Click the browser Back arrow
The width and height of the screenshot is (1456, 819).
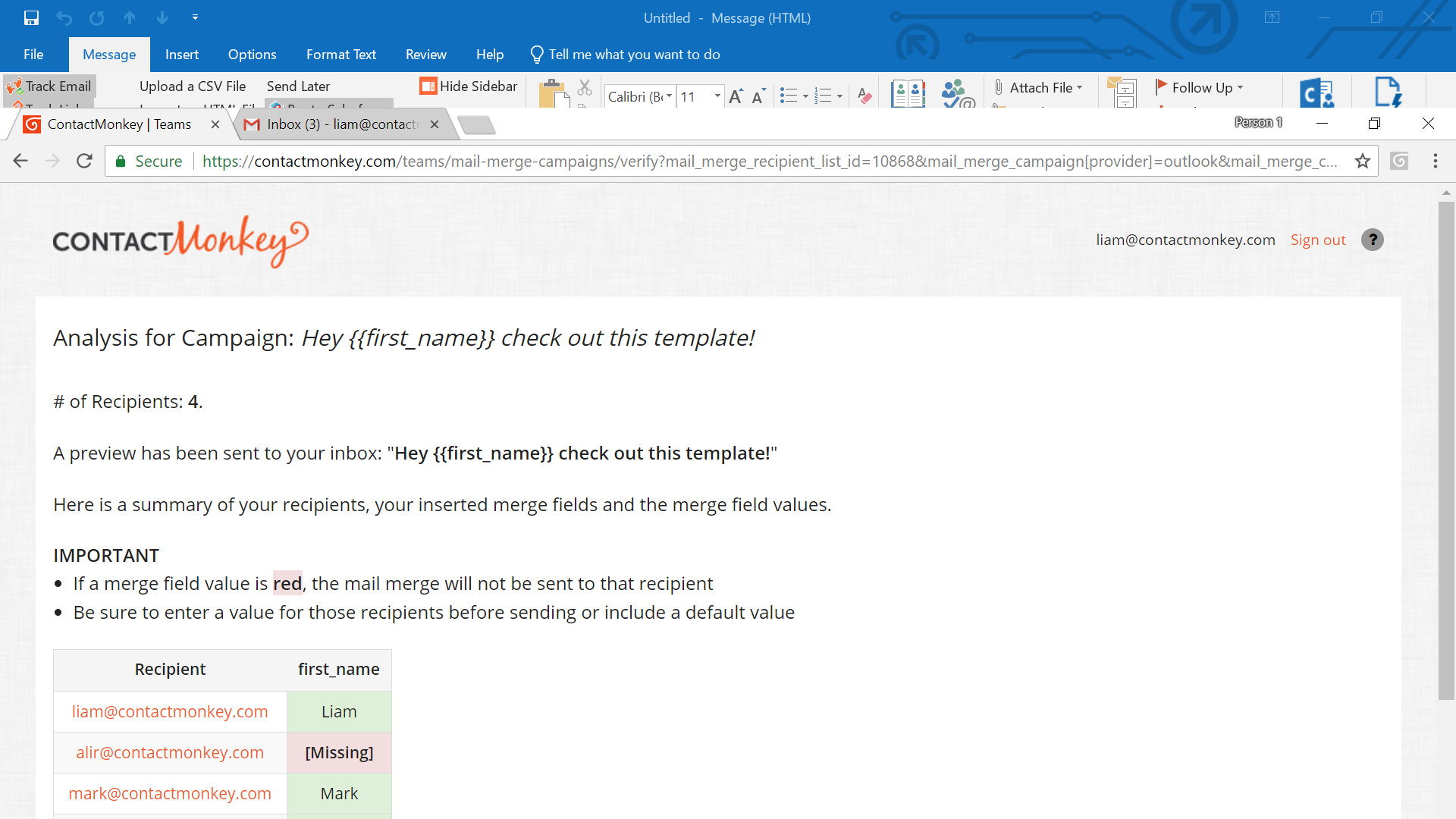tap(20, 161)
